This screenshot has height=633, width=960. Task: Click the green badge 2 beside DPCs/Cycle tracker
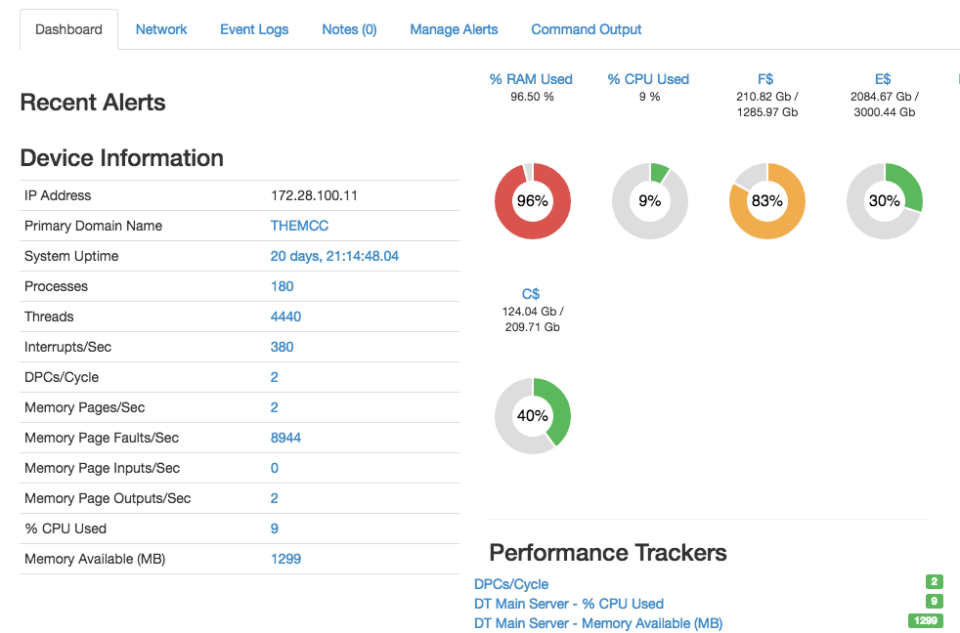934,582
